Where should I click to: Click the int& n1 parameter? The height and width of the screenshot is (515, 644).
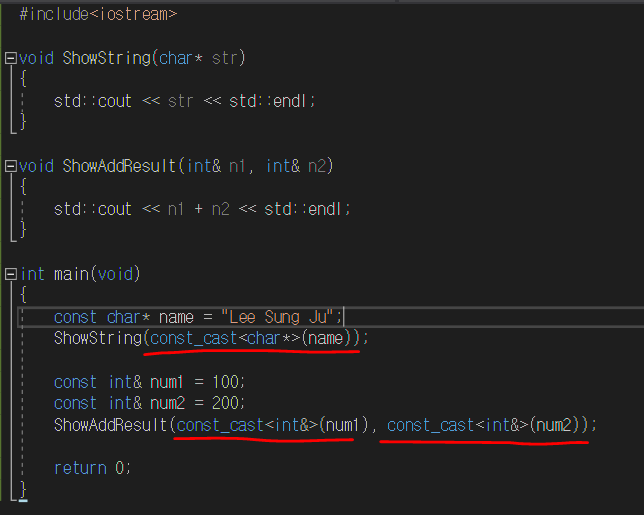click(216, 166)
